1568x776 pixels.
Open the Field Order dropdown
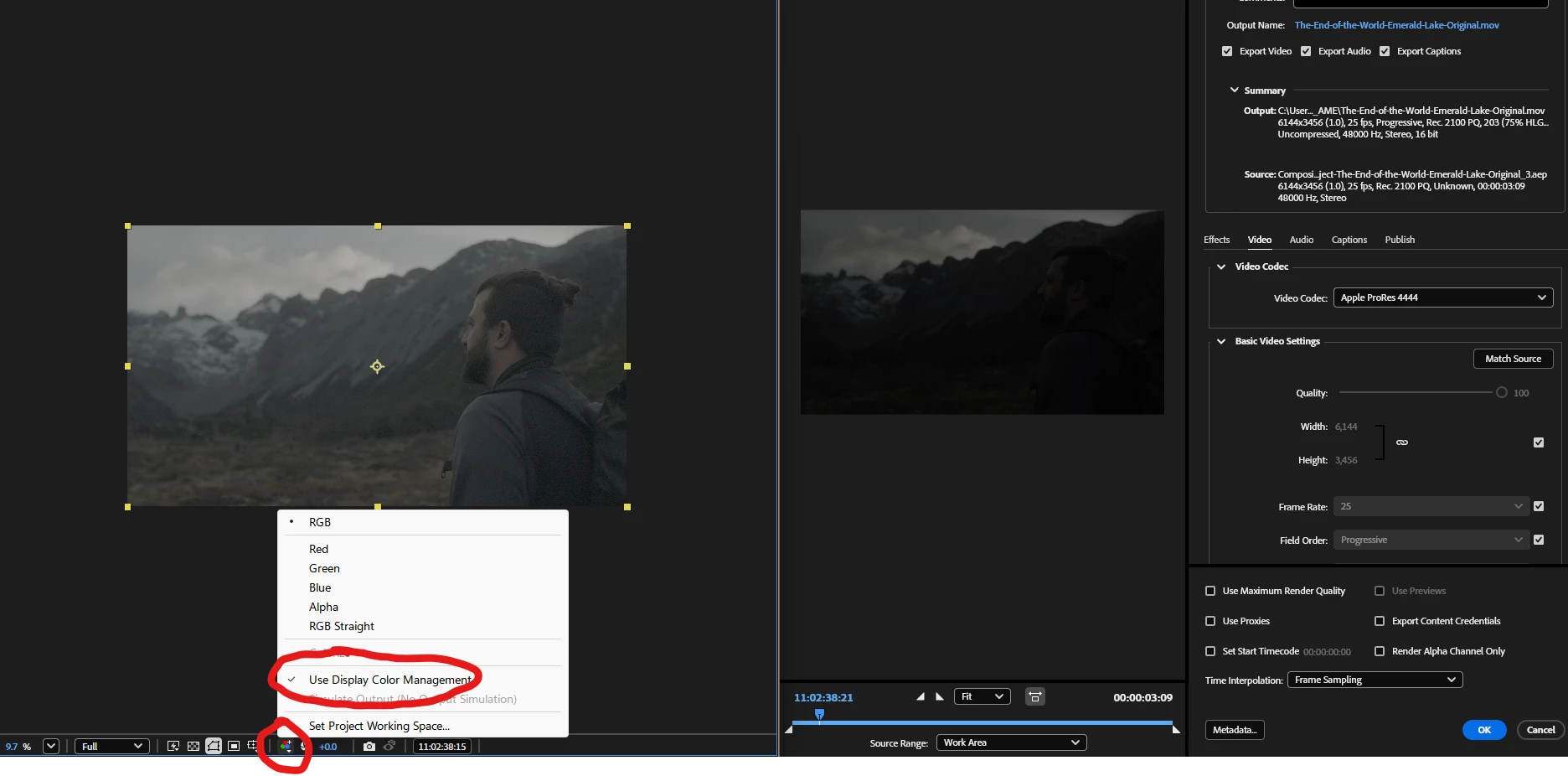pyautogui.click(x=1431, y=540)
